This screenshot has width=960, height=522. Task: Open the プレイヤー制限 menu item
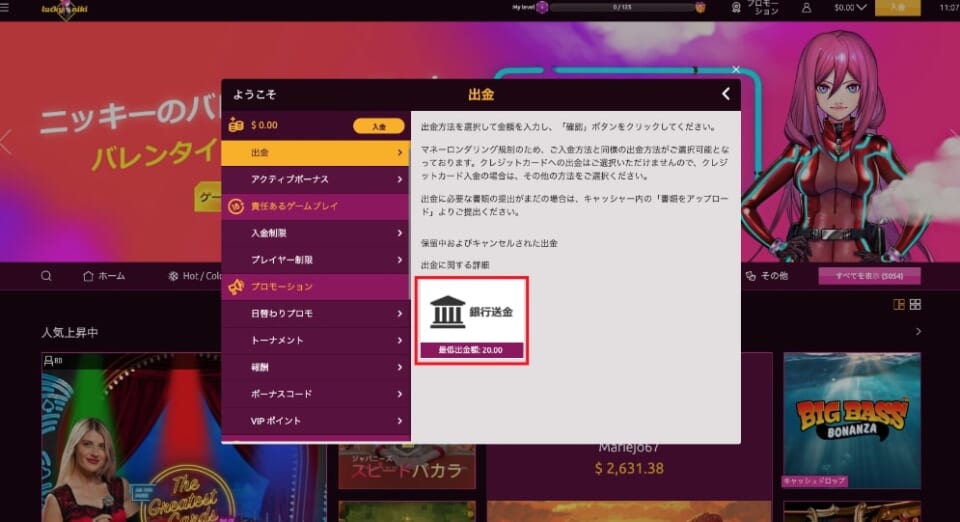click(316, 260)
